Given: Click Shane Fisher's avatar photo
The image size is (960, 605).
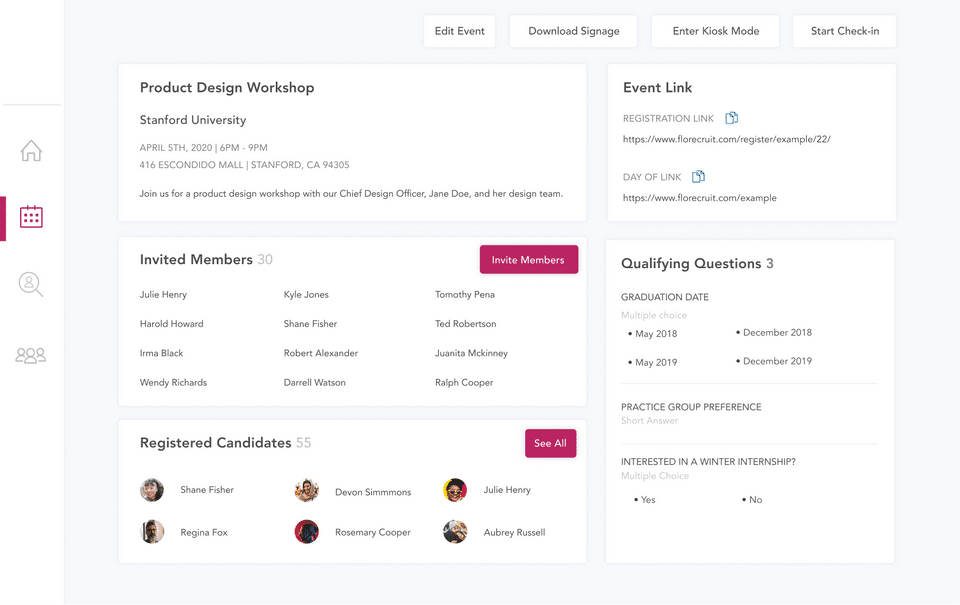Looking at the screenshot, I should pyautogui.click(x=152, y=490).
